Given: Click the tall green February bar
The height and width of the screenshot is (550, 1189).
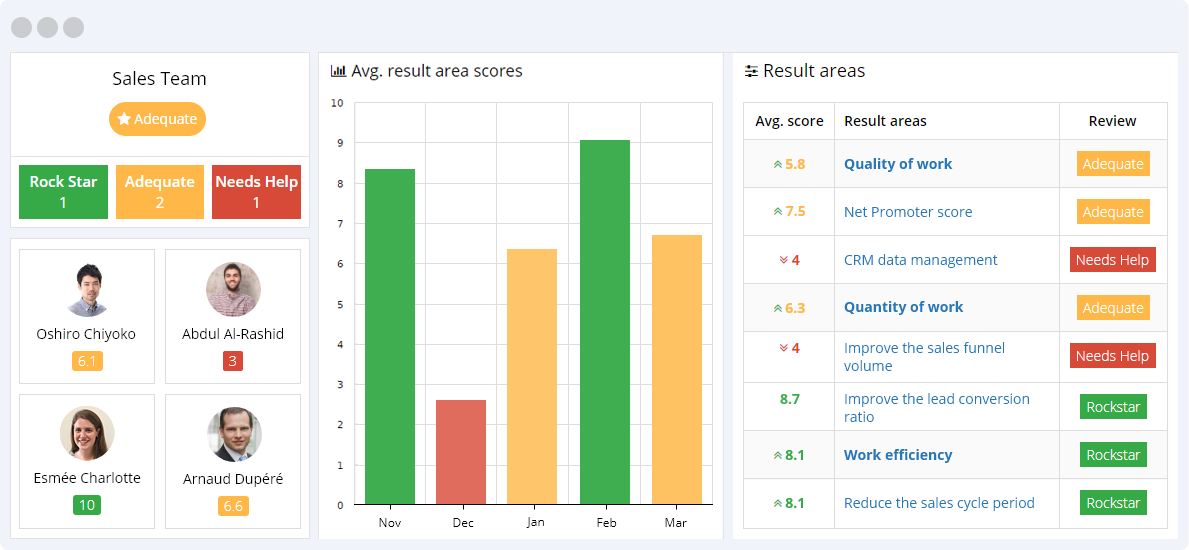Looking at the screenshot, I should (x=605, y=322).
